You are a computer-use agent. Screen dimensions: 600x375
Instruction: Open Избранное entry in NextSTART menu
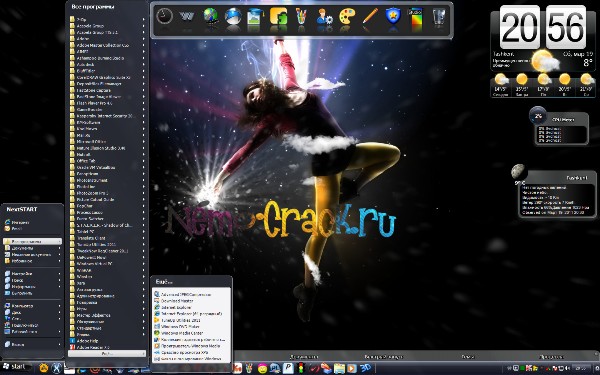click(x=33, y=261)
